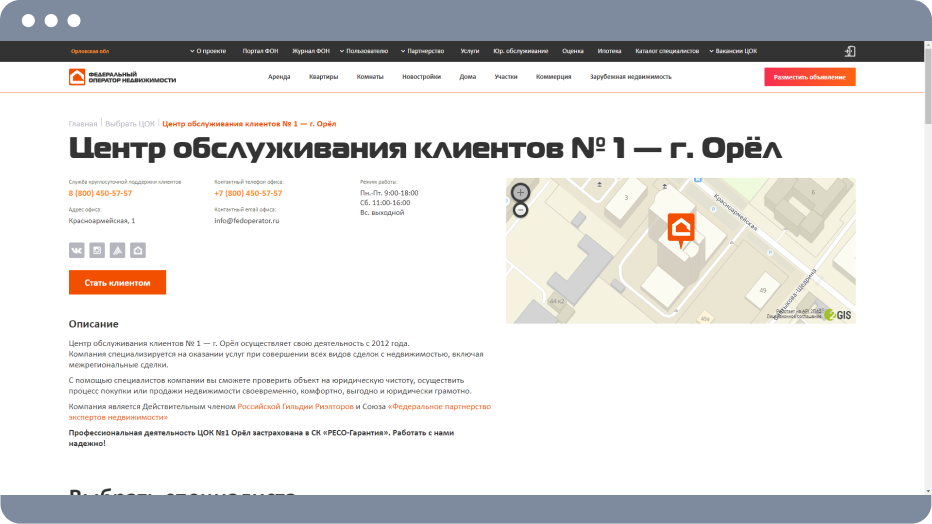Expand the Вакансии ЦОК dropdown menu
Screen dimensions: 932x524
733,51
